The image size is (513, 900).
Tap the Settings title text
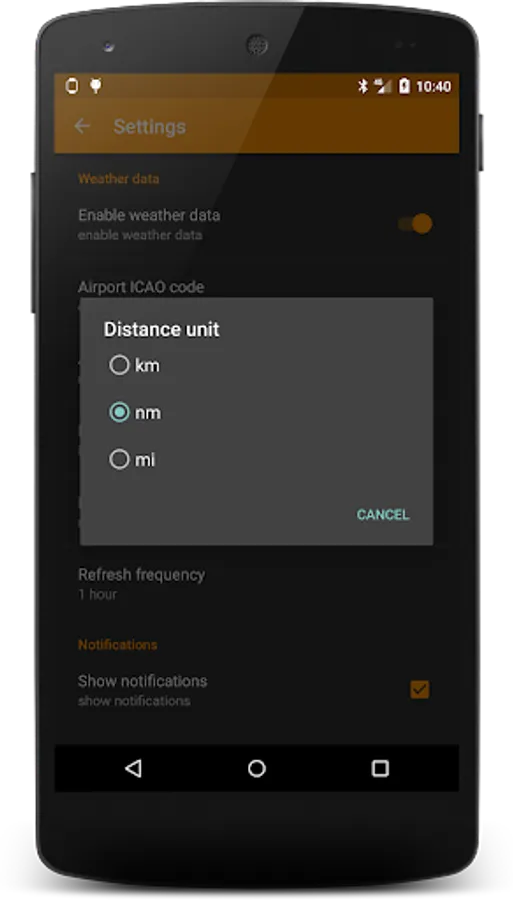pyautogui.click(x=149, y=126)
